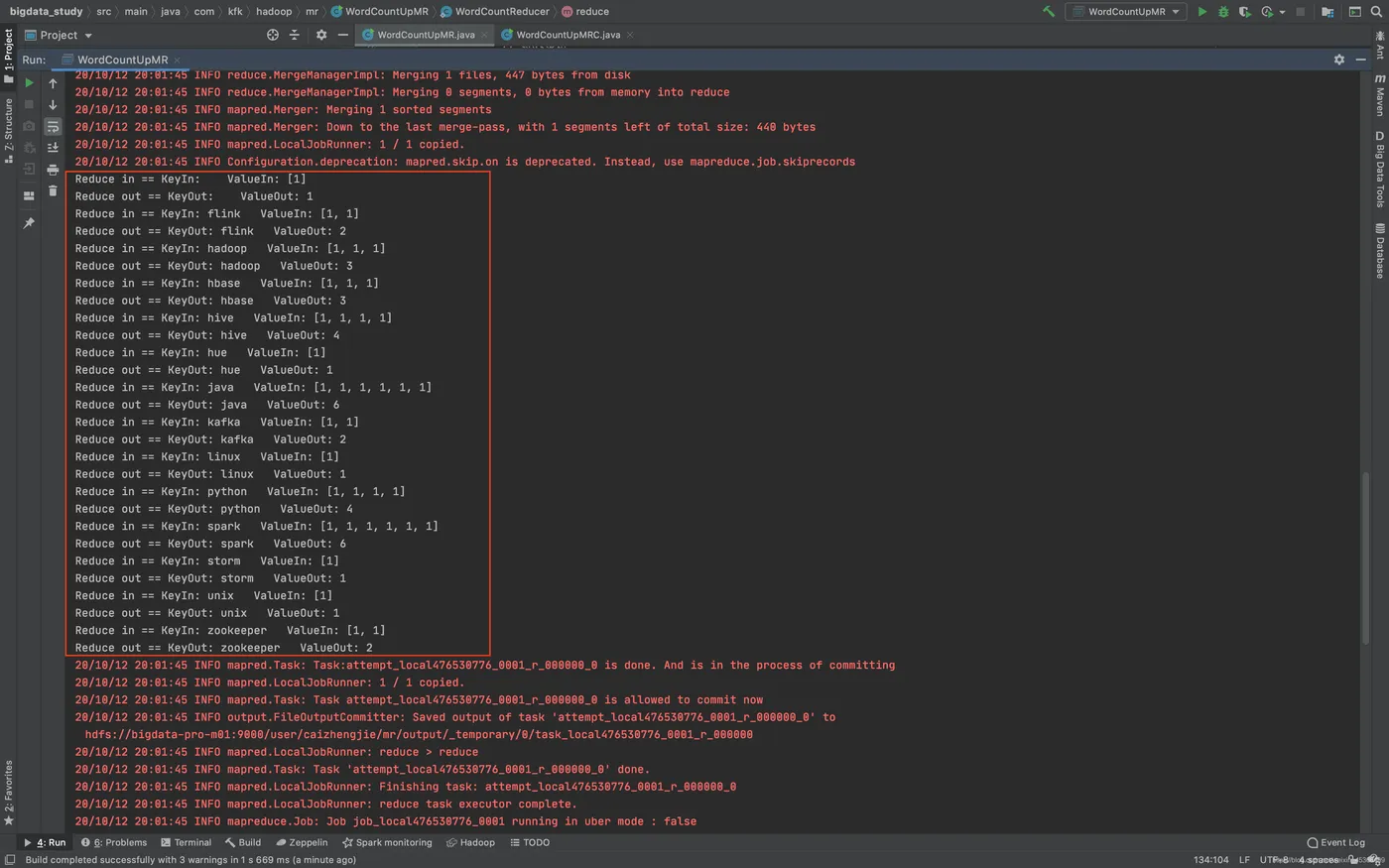Move up the stack trace arrow
The image size is (1389, 868).
point(53,83)
